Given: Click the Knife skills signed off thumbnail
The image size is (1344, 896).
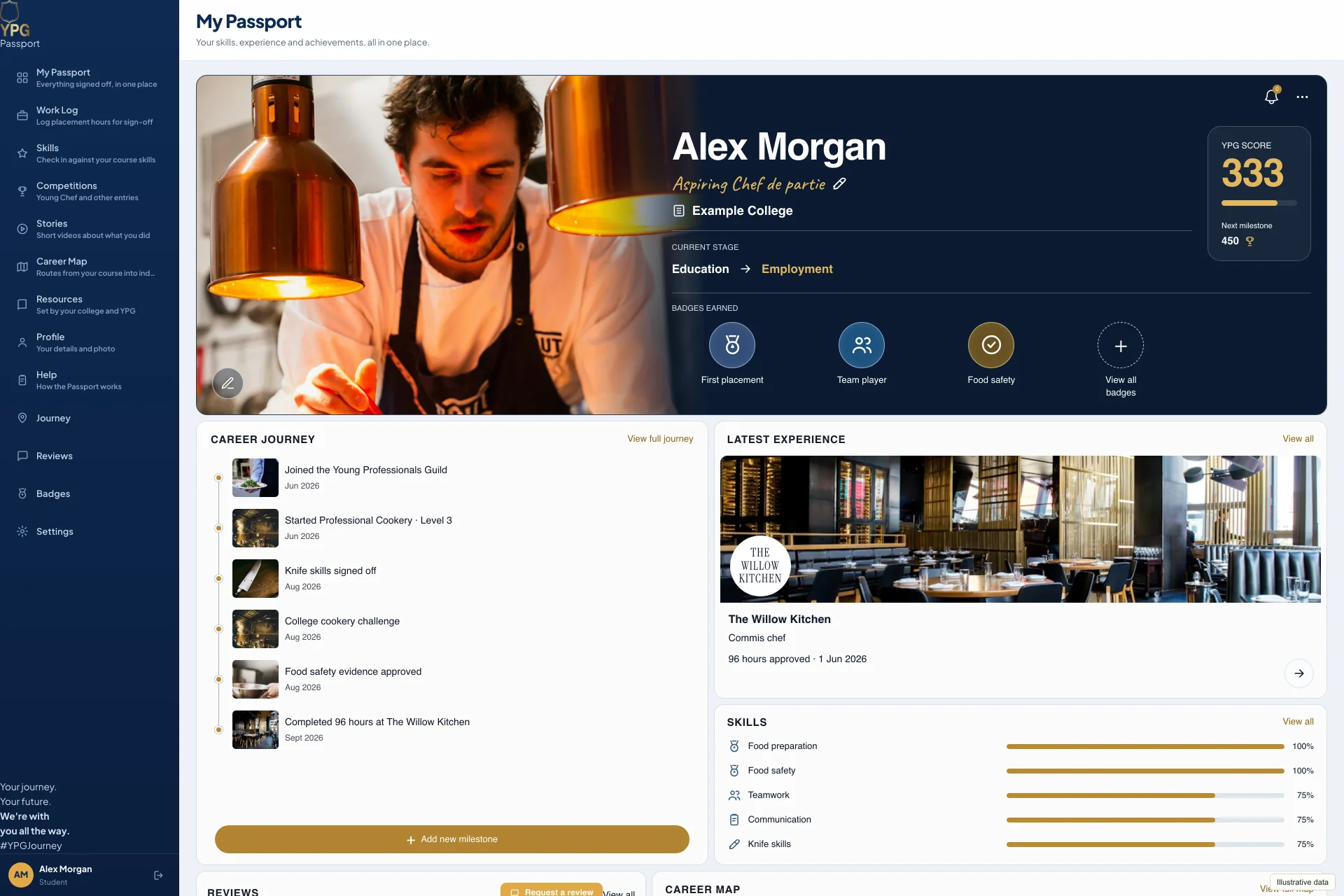Looking at the screenshot, I should 255,578.
